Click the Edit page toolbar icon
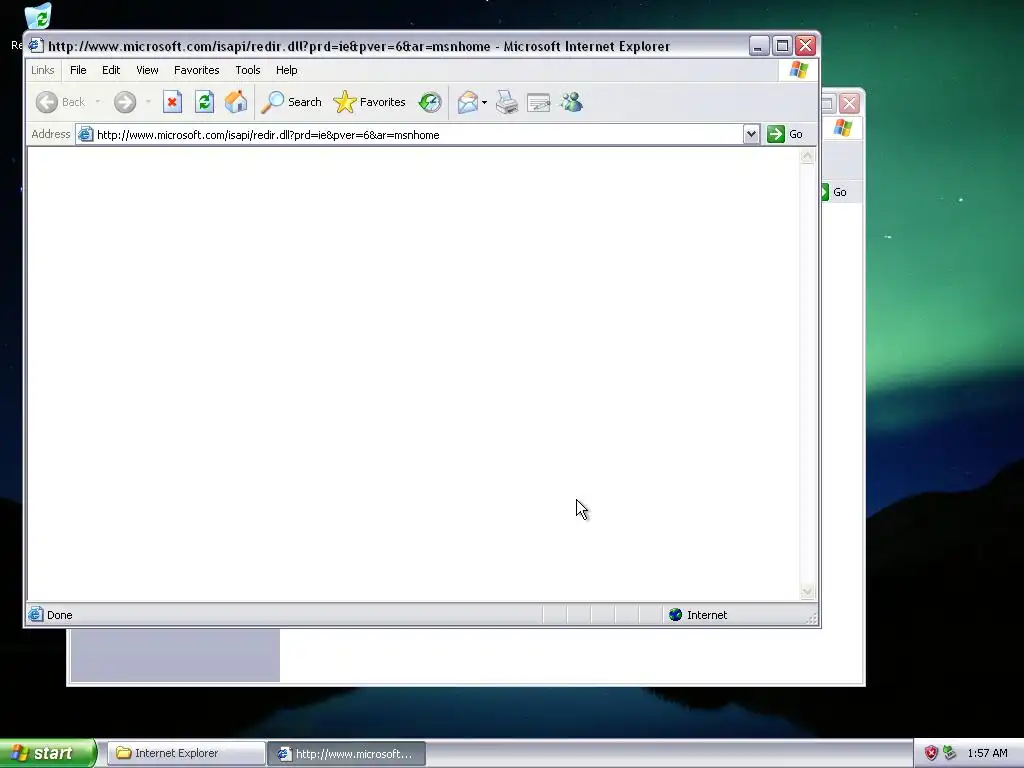Screen dimensions: 1024x768 pyautogui.click(x=539, y=102)
